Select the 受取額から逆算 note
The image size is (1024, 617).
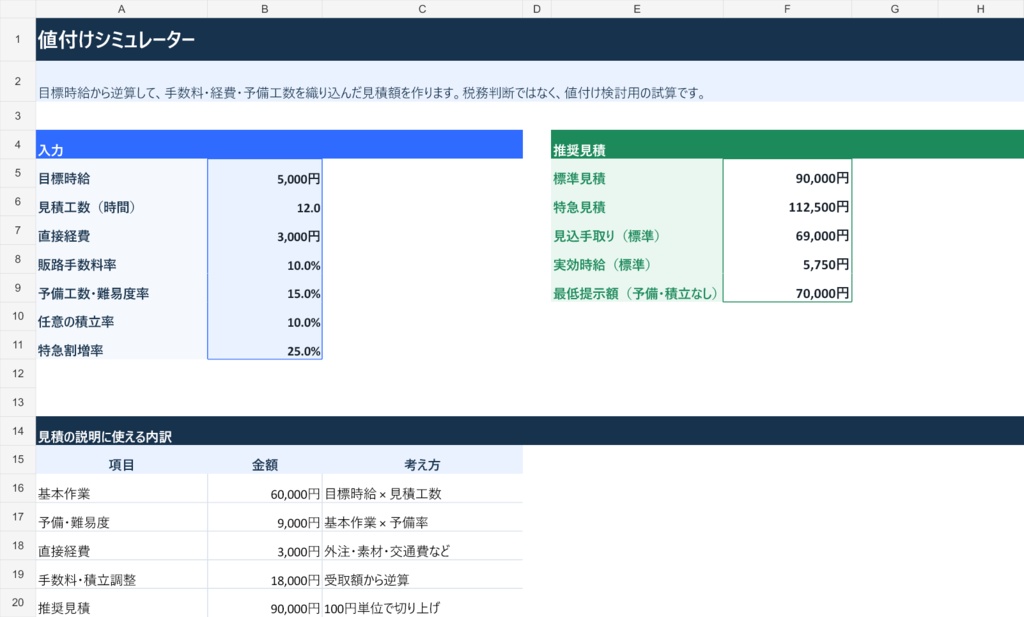pyautogui.click(x=422, y=575)
